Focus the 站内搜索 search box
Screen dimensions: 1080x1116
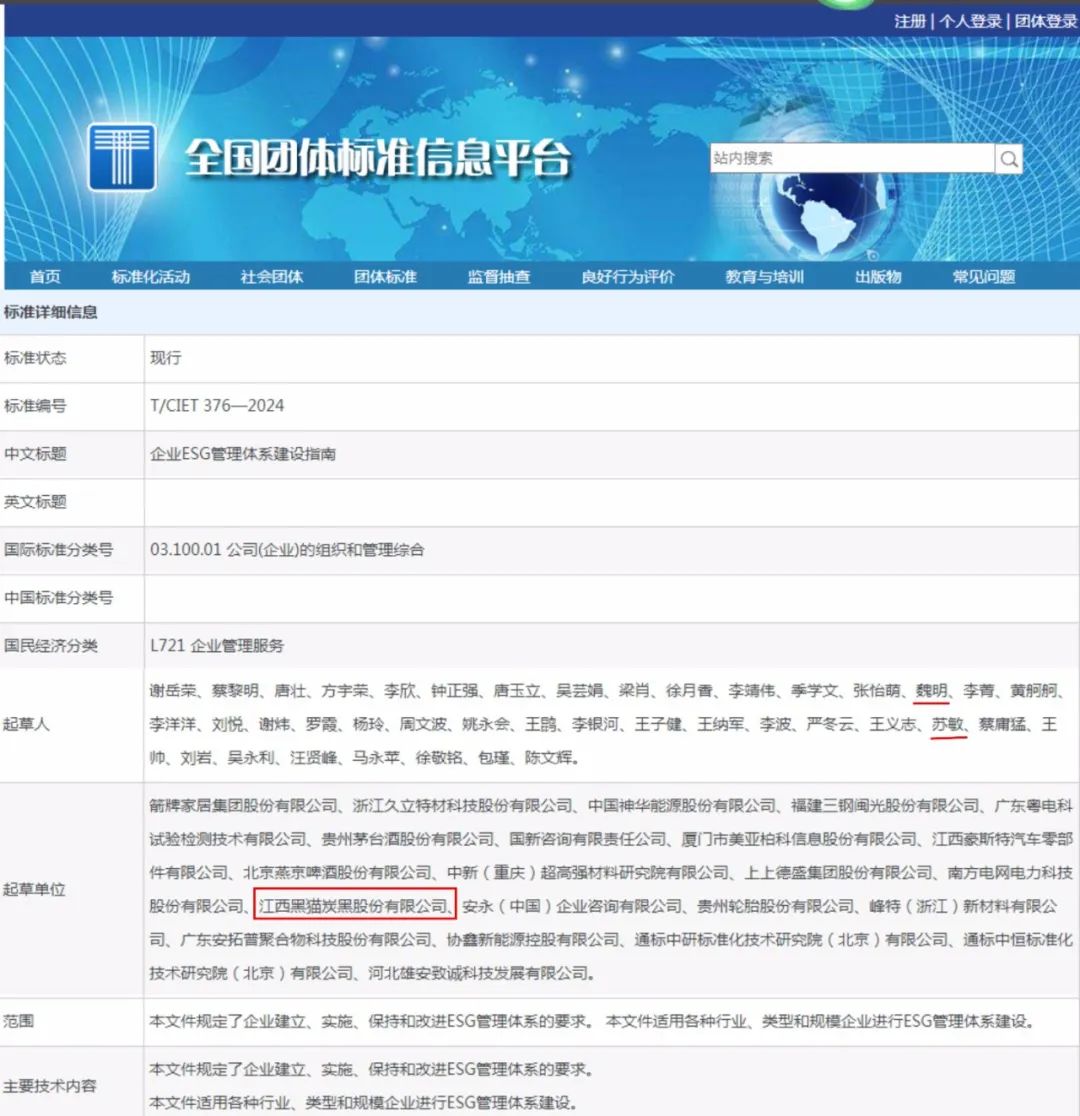point(851,158)
